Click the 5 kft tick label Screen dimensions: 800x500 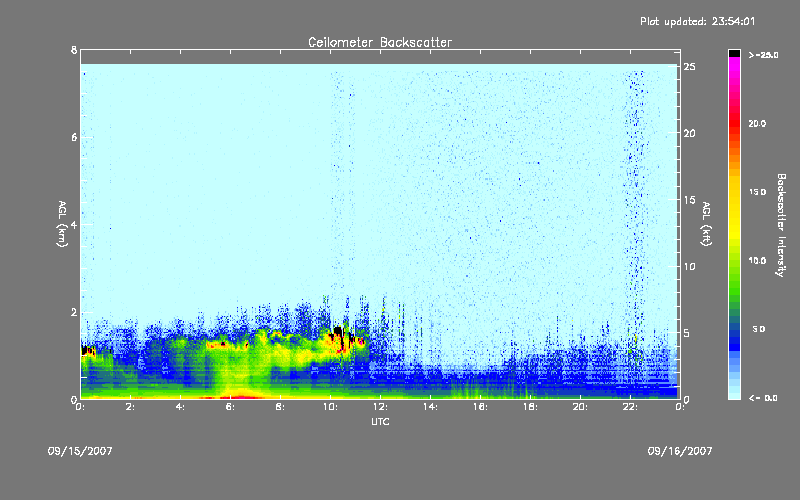point(687,333)
